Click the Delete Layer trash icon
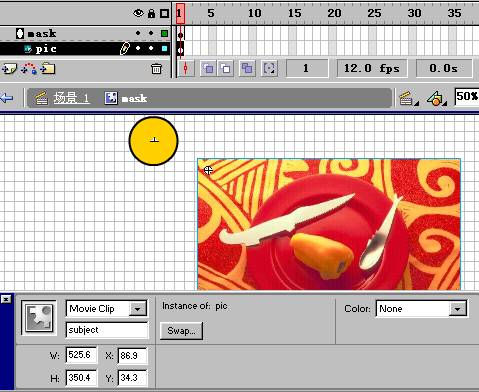 tap(156, 69)
